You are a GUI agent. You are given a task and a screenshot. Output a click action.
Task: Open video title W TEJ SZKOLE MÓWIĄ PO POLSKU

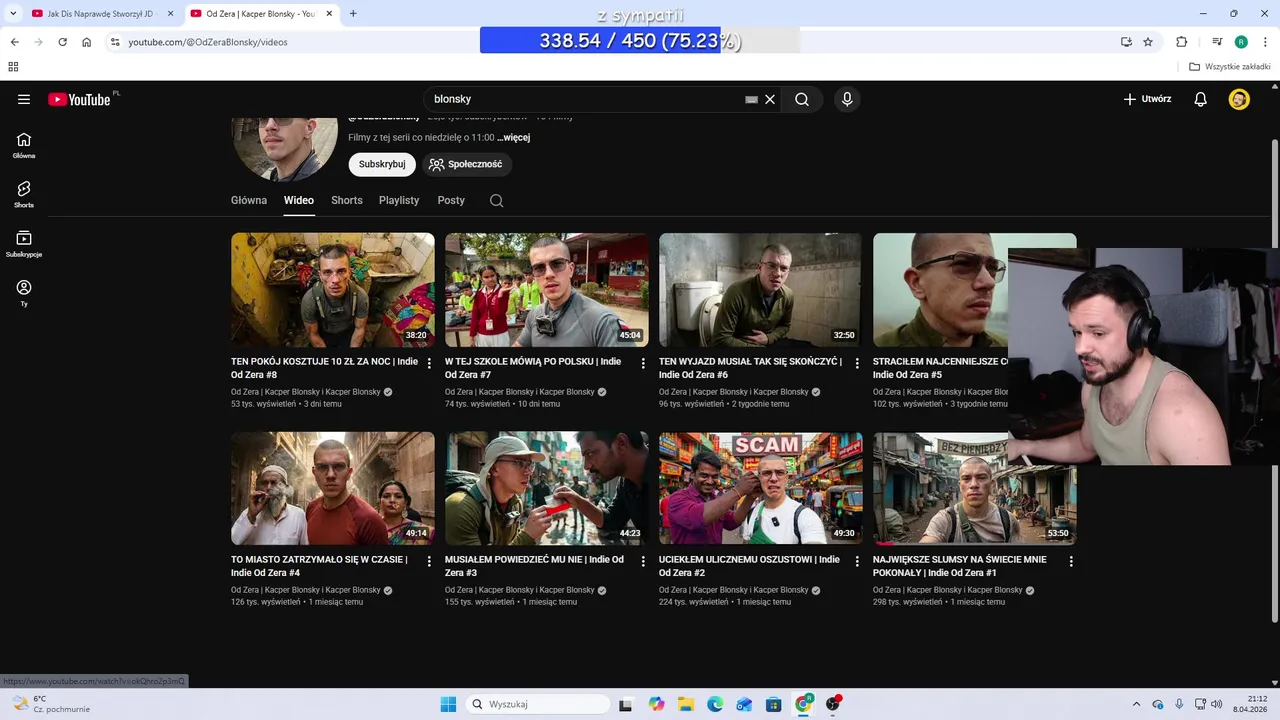click(x=533, y=368)
